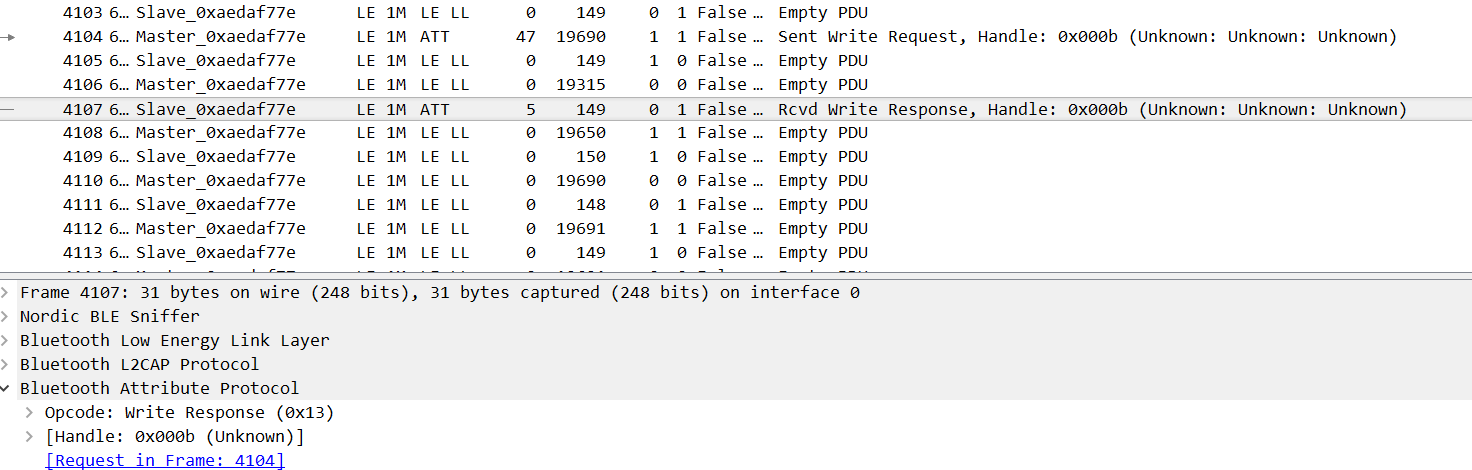Select packet 4106 from Master
This screenshot has width=1472, height=470.
[600, 85]
